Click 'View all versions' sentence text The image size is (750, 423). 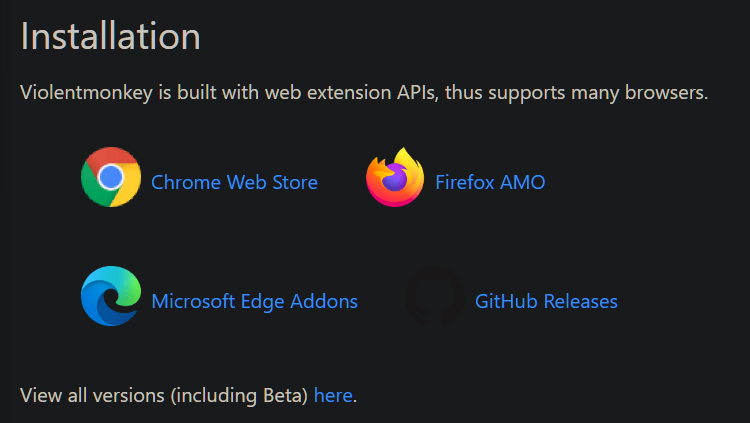pos(92,396)
